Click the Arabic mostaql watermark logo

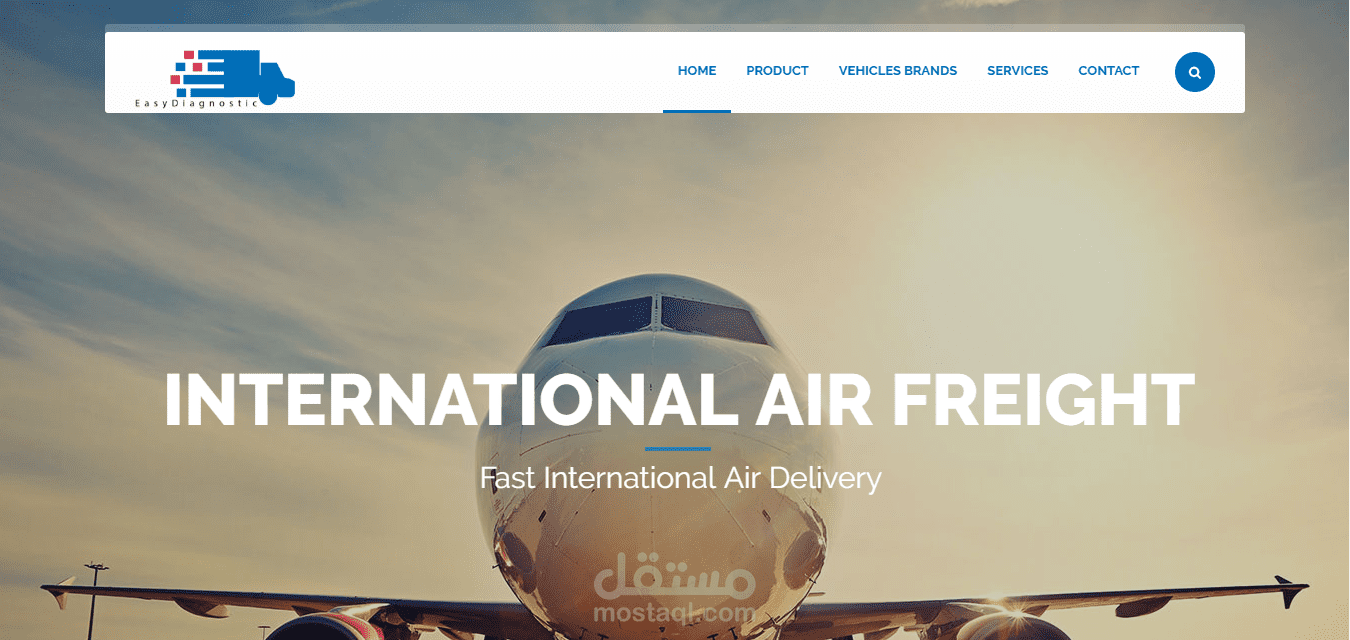click(675, 577)
